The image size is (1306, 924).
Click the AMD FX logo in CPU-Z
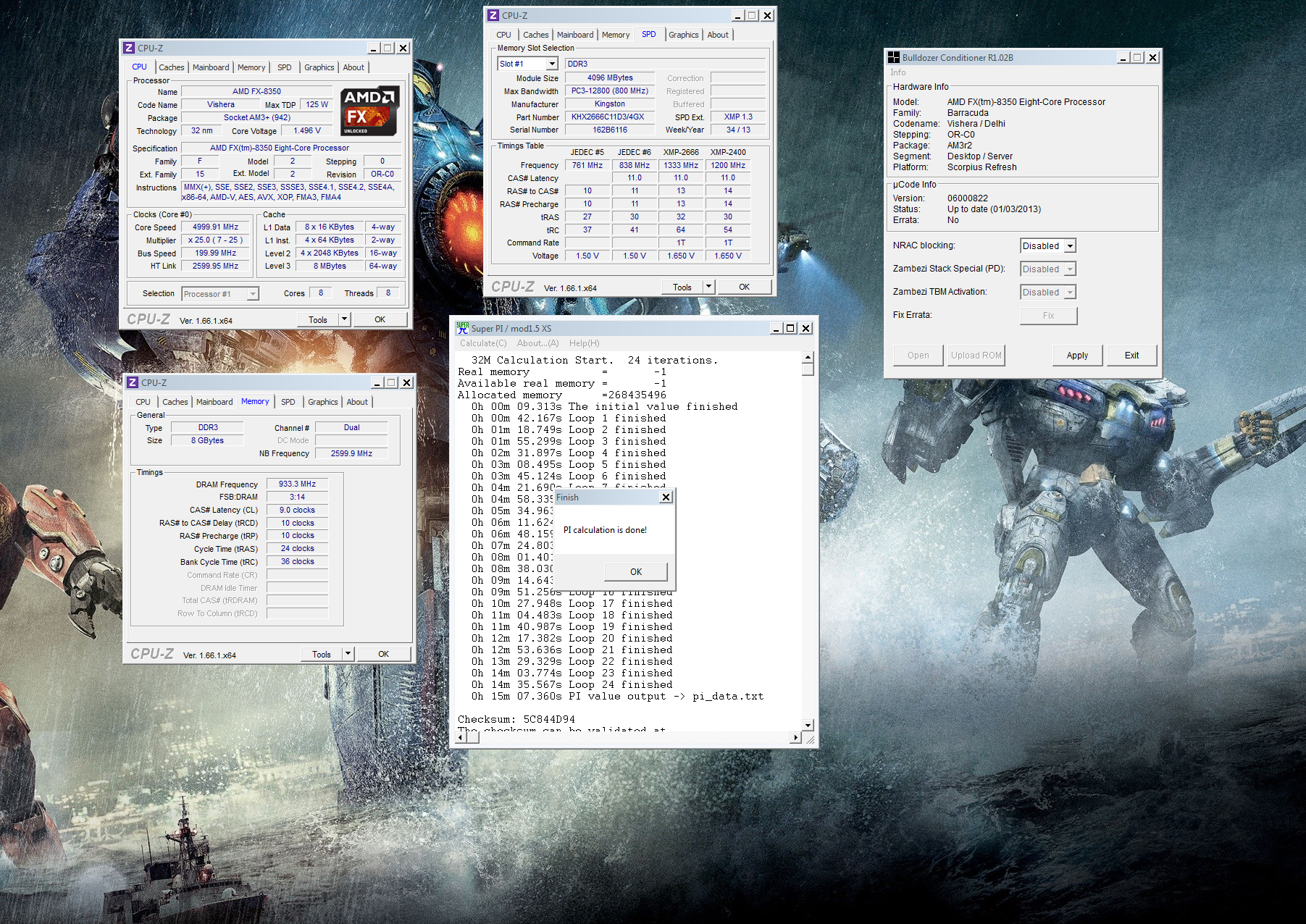coord(370,111)
